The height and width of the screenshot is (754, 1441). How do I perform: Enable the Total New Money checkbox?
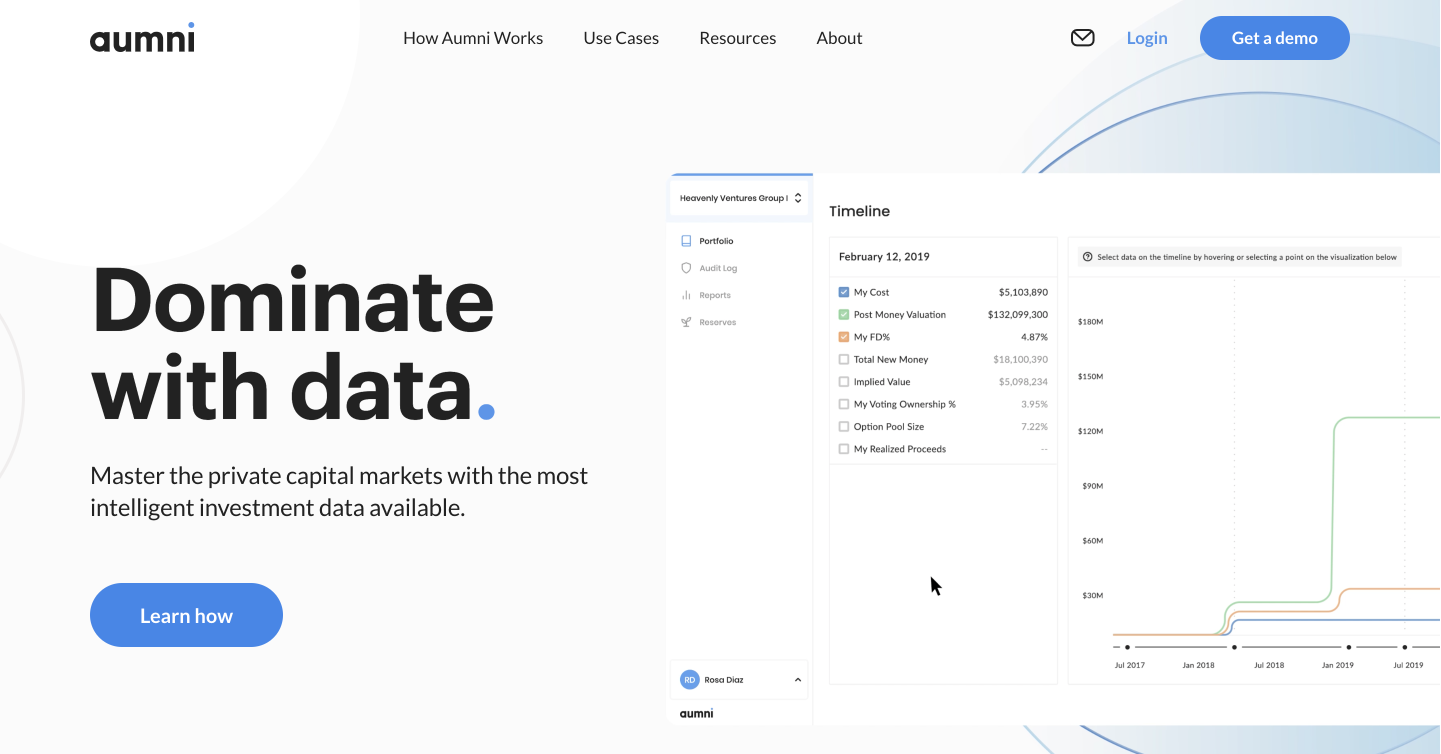843,359
